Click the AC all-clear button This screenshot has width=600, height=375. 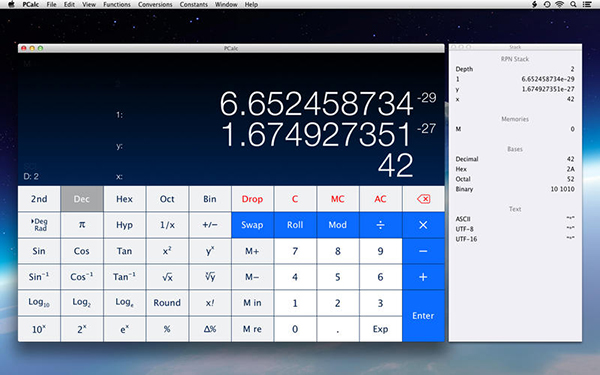380,199
